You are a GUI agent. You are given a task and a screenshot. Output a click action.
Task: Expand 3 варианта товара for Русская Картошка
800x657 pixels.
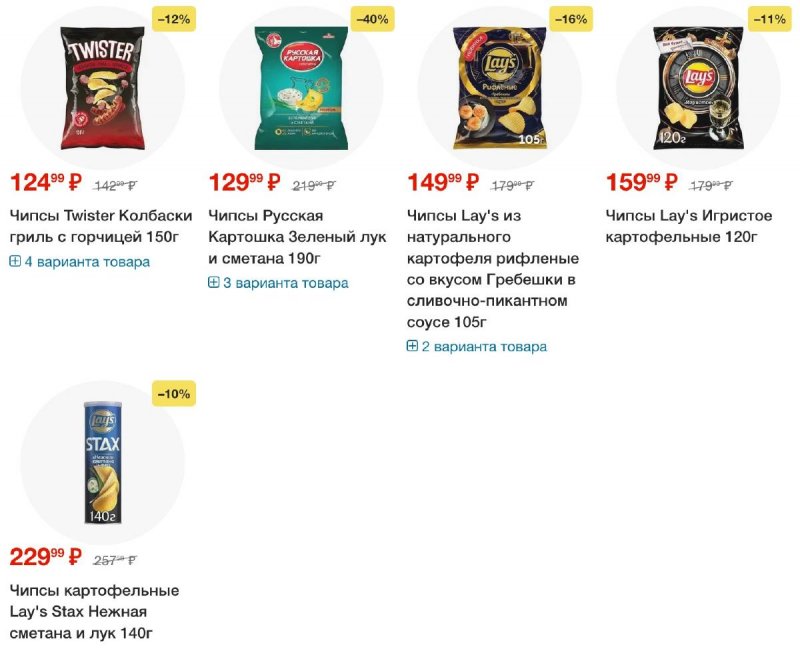click(x=279, y=283)
